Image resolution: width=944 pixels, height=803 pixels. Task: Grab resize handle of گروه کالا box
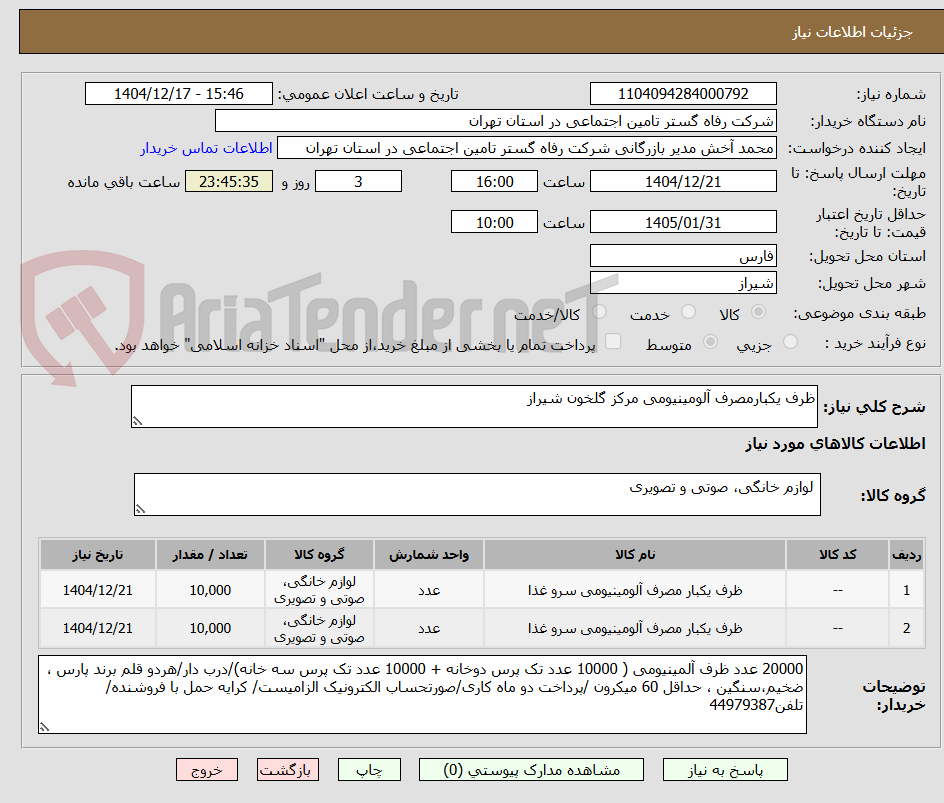(x=140, y=509)
